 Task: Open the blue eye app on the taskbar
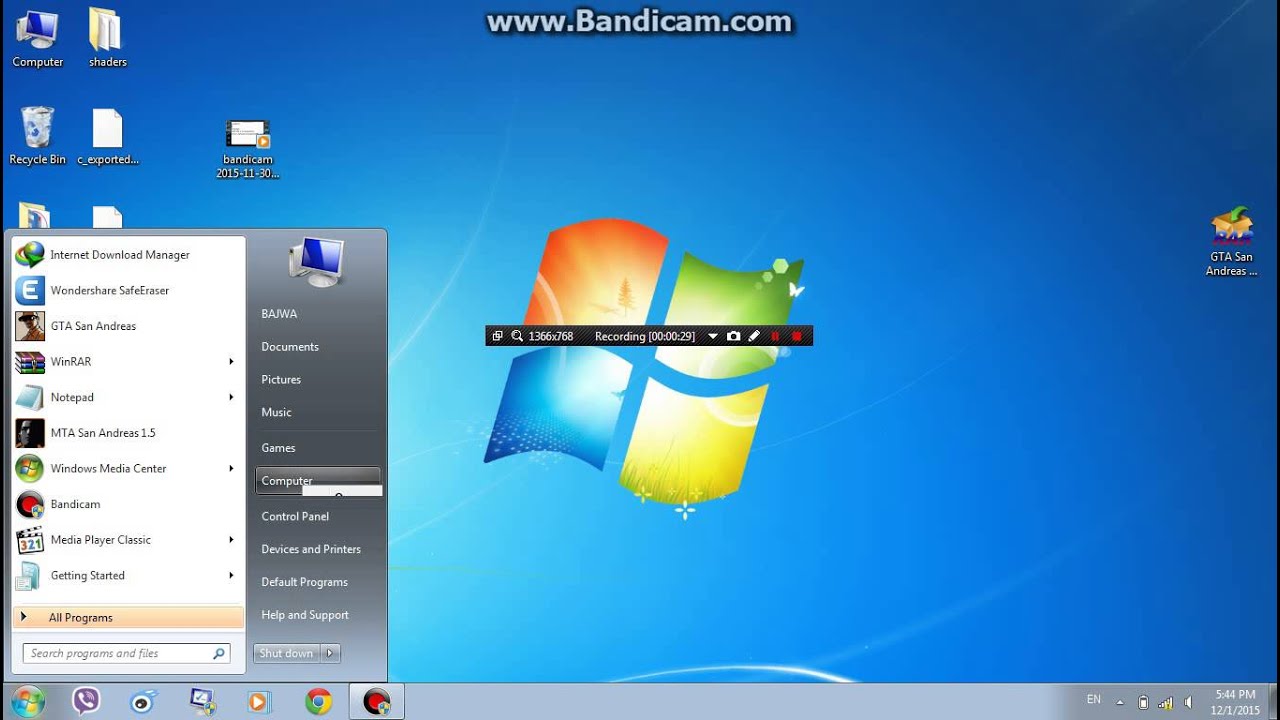pos(144,701)
